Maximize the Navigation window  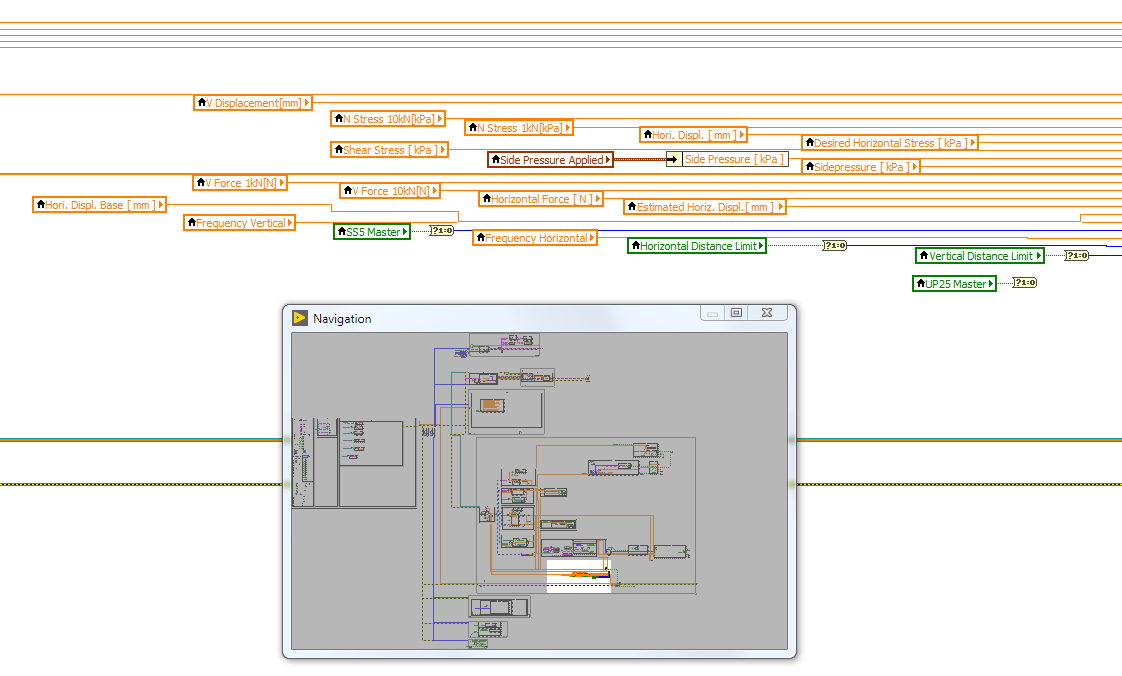coord(737,313)
